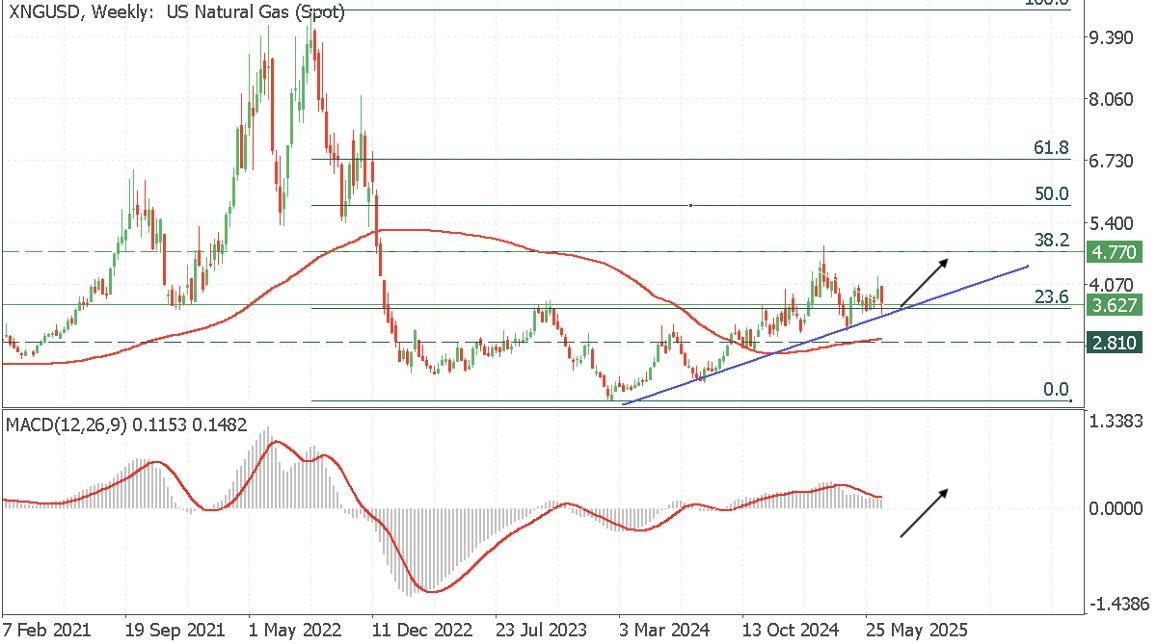Click the 4.770 price tag on right axis

tap(1113, 254)
